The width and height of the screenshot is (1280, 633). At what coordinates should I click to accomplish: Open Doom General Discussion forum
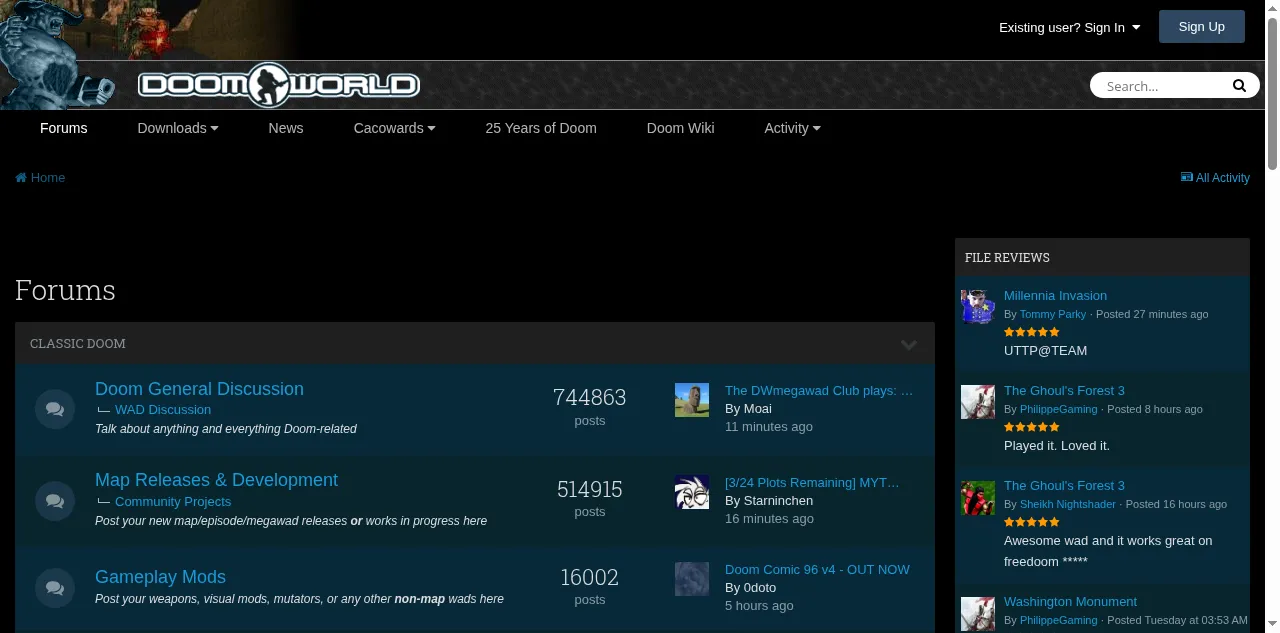pyautogui.click(x=199, y=389)
